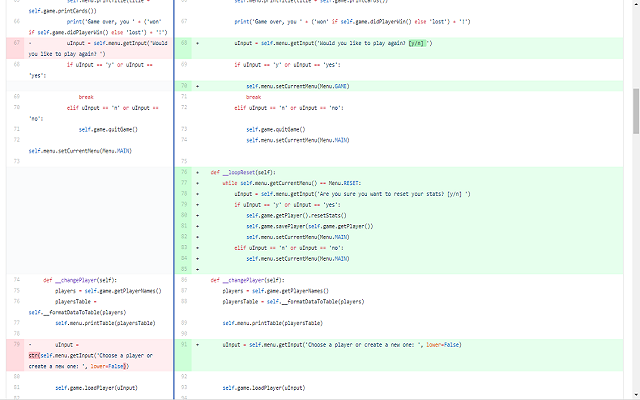Screen dimensions: 640x400
Task: Click right pane line number 86
Action: pyautogui.click(x=184, y=280)
